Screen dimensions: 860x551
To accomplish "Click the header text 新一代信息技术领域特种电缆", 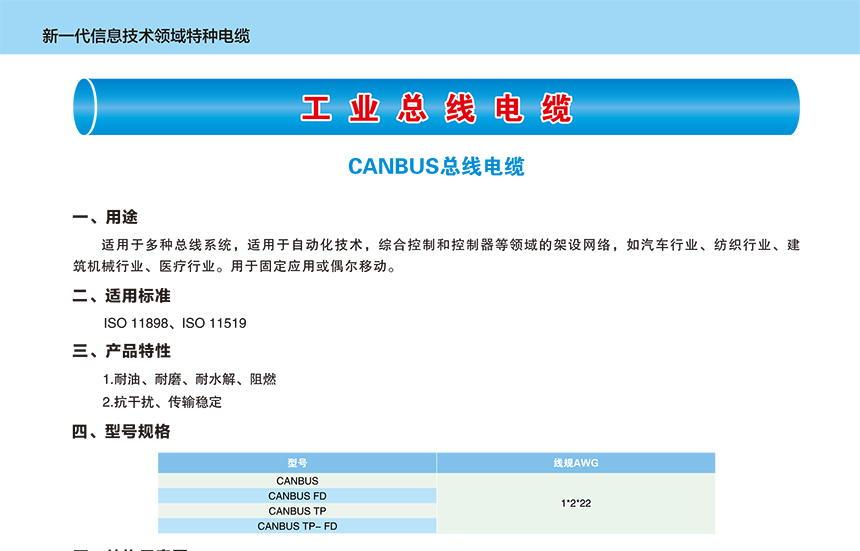I will (146, 36).
